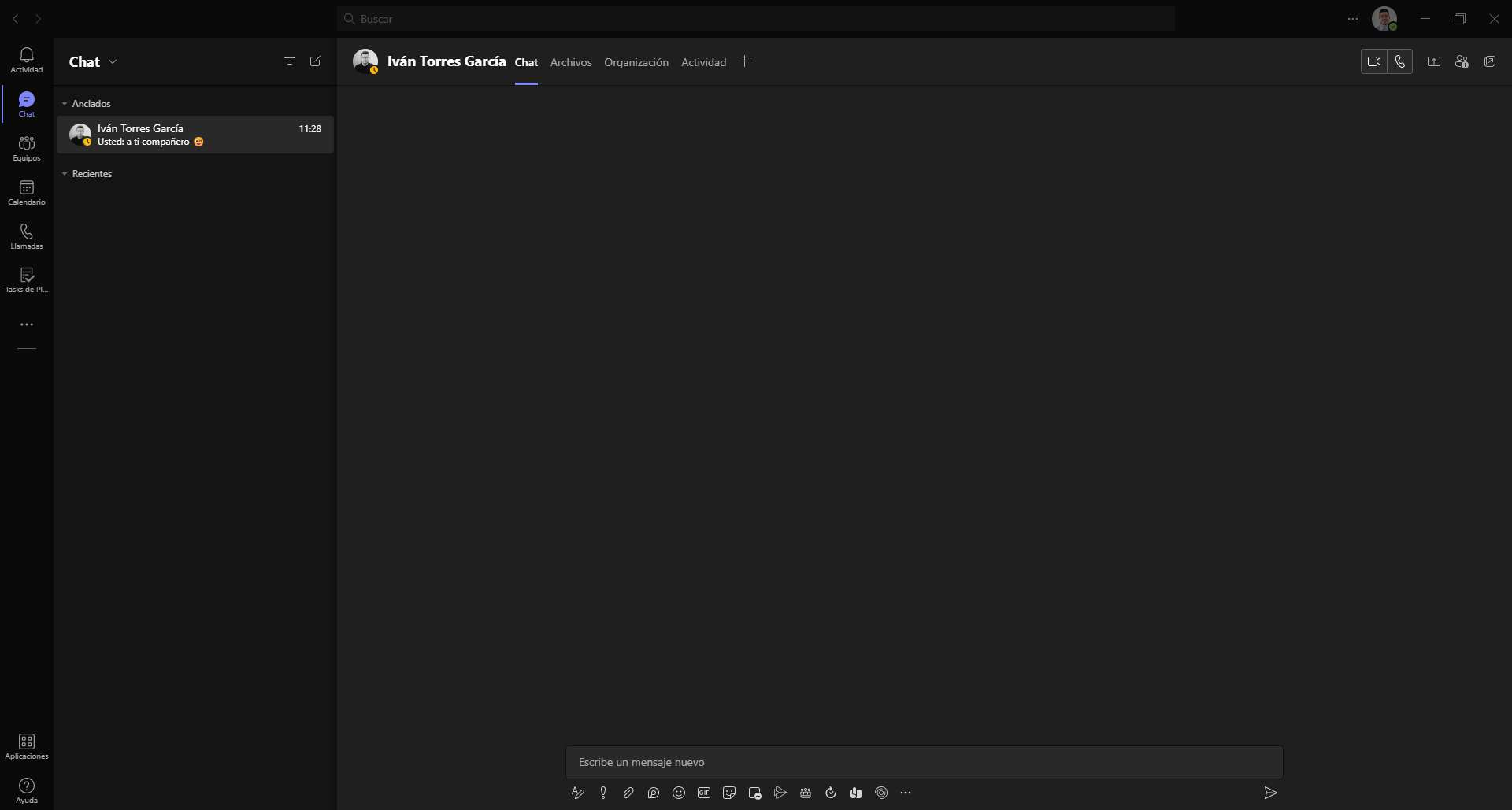Open Tasks de Planner app

(x=27, y=280)
